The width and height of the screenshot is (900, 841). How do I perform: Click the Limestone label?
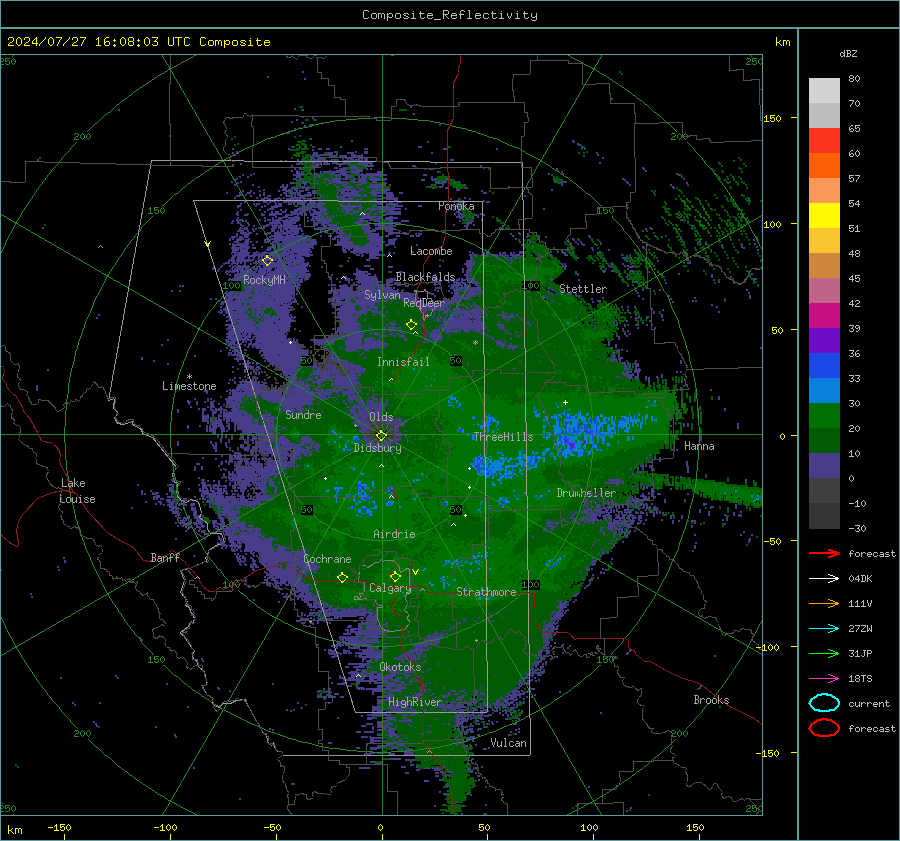click(189, 386)
